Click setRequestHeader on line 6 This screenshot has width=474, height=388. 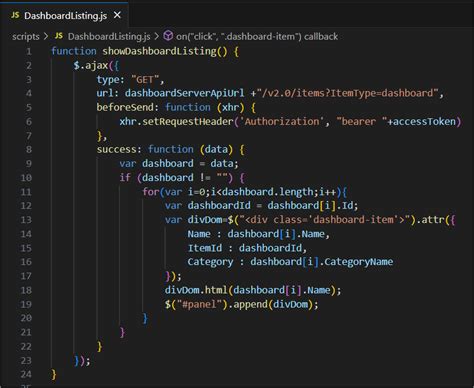[x=188, y=121]
